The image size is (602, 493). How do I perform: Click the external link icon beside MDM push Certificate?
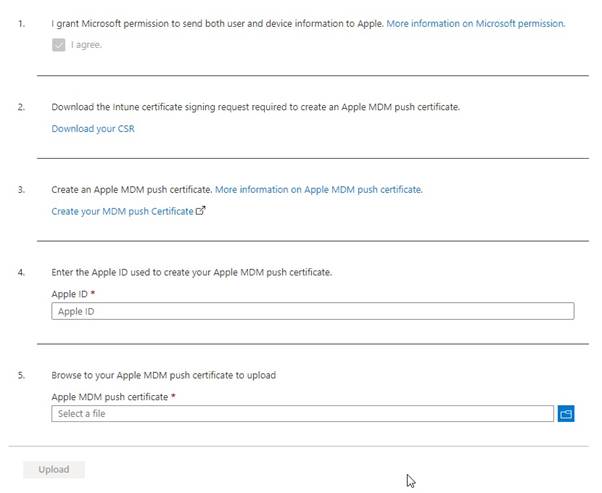pyautogui.click(x=201, y=211)
